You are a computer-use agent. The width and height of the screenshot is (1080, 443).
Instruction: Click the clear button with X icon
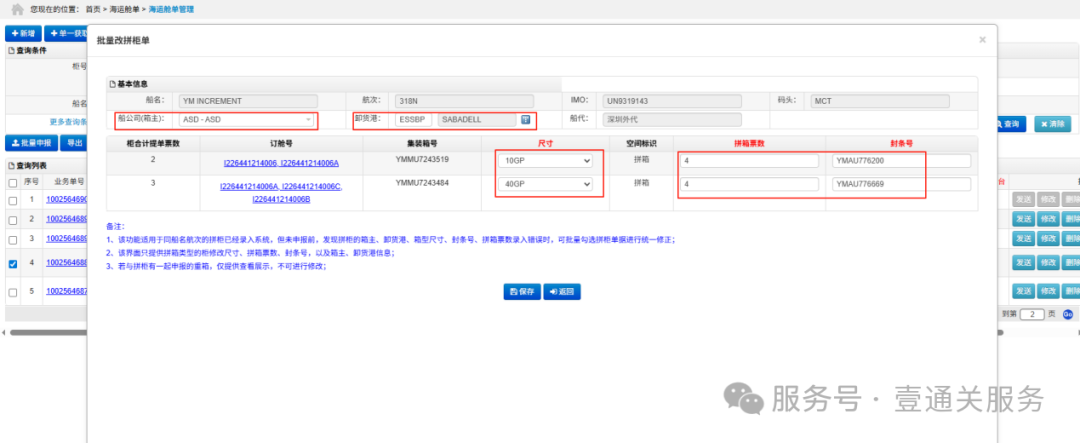pos(1052,124)
